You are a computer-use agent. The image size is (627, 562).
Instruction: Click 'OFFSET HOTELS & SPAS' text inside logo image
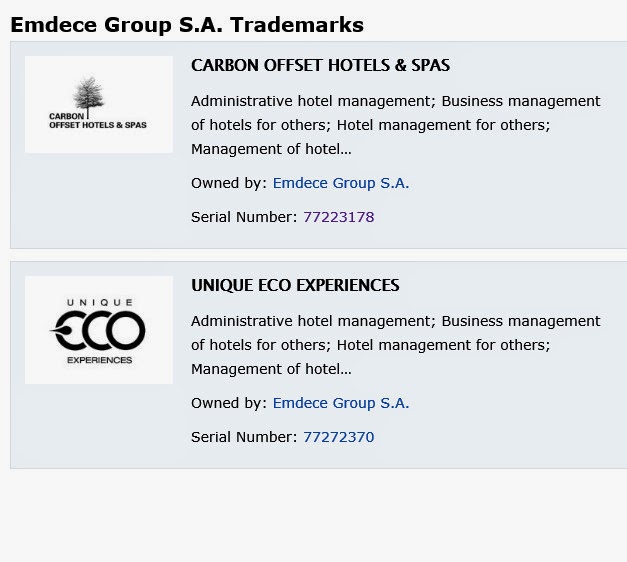point(98,125)
